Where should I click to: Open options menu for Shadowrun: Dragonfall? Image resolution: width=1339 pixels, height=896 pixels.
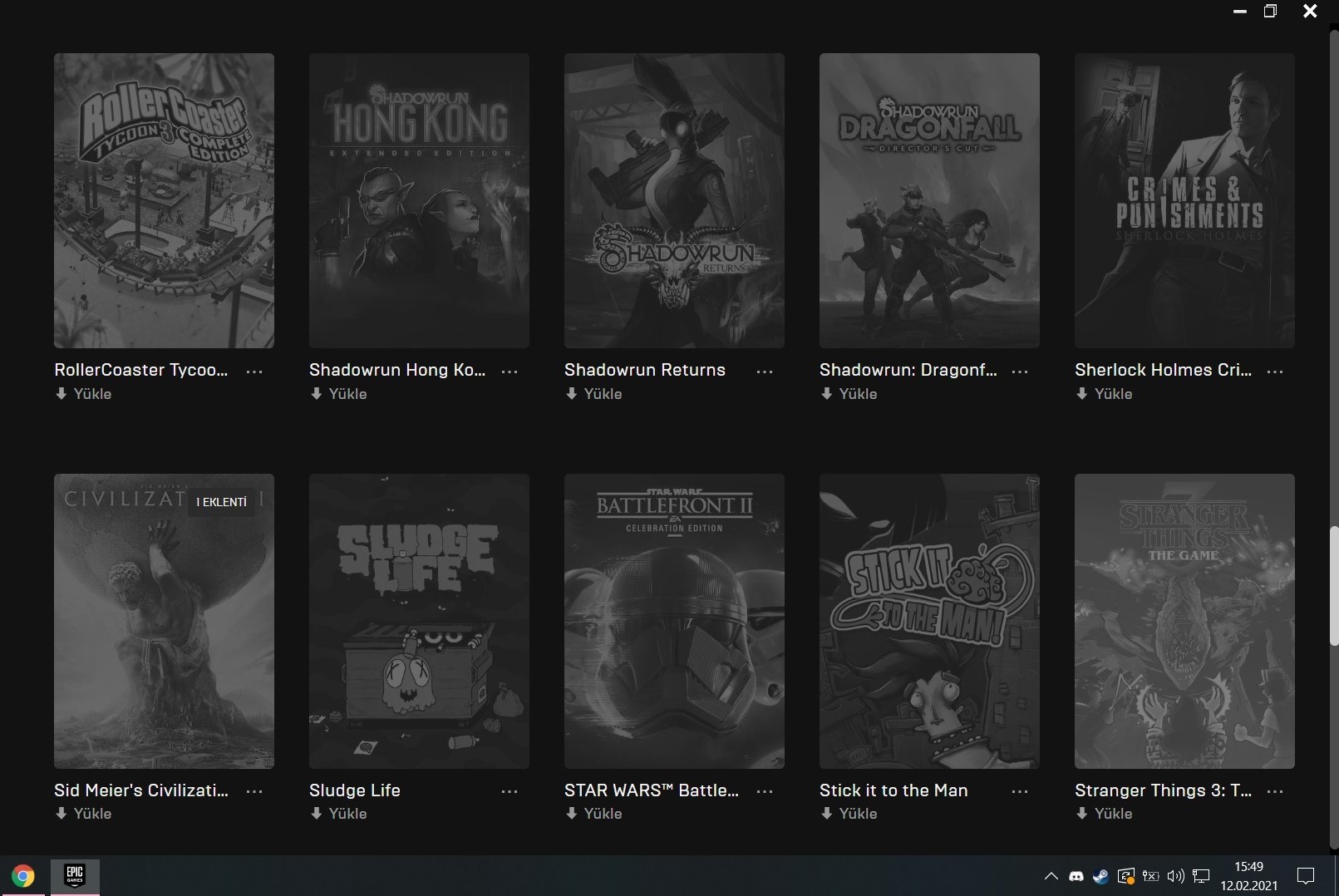tap(1020, 372)
